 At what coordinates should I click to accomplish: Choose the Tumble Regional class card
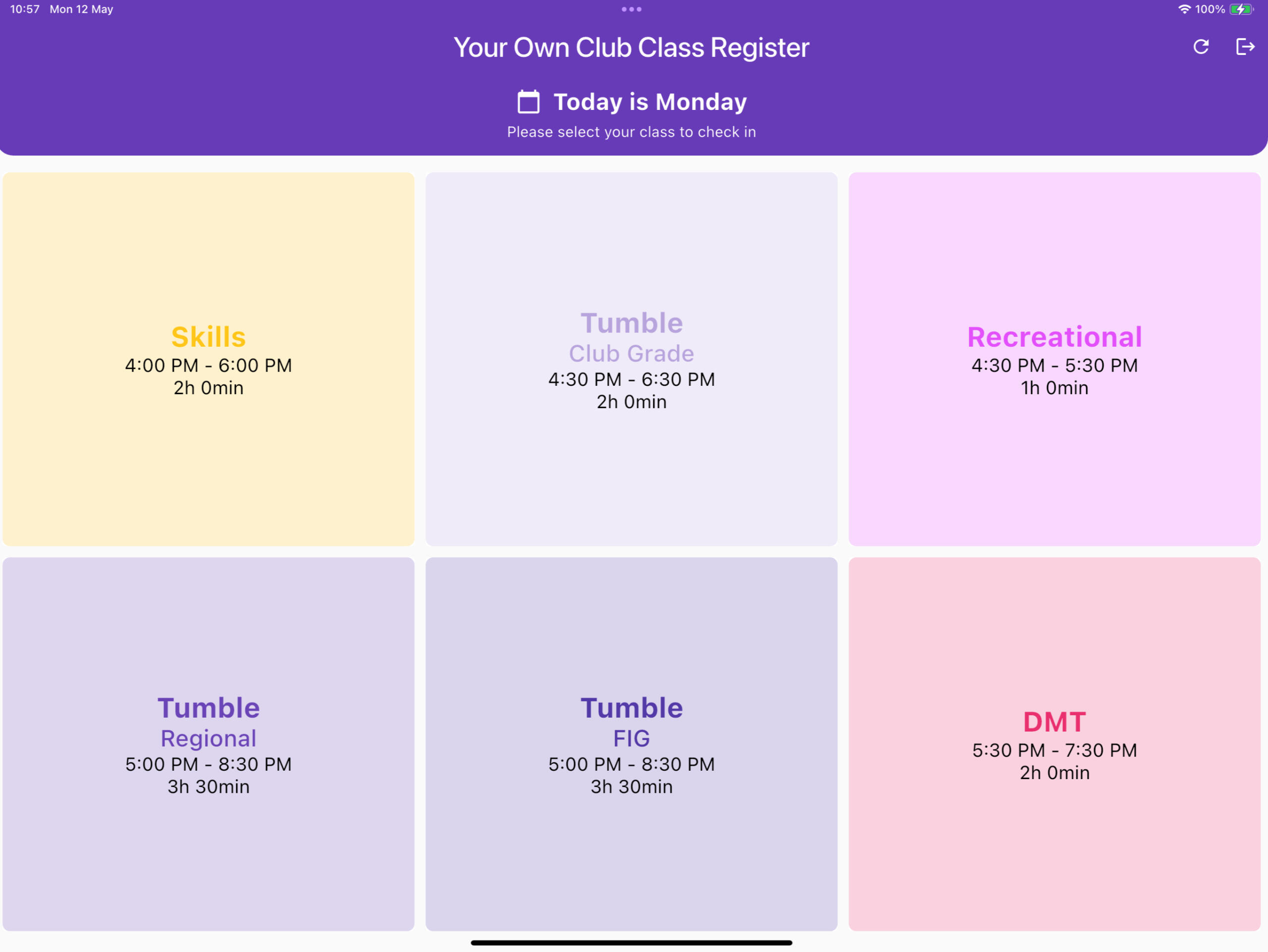(x=209, y=743)
